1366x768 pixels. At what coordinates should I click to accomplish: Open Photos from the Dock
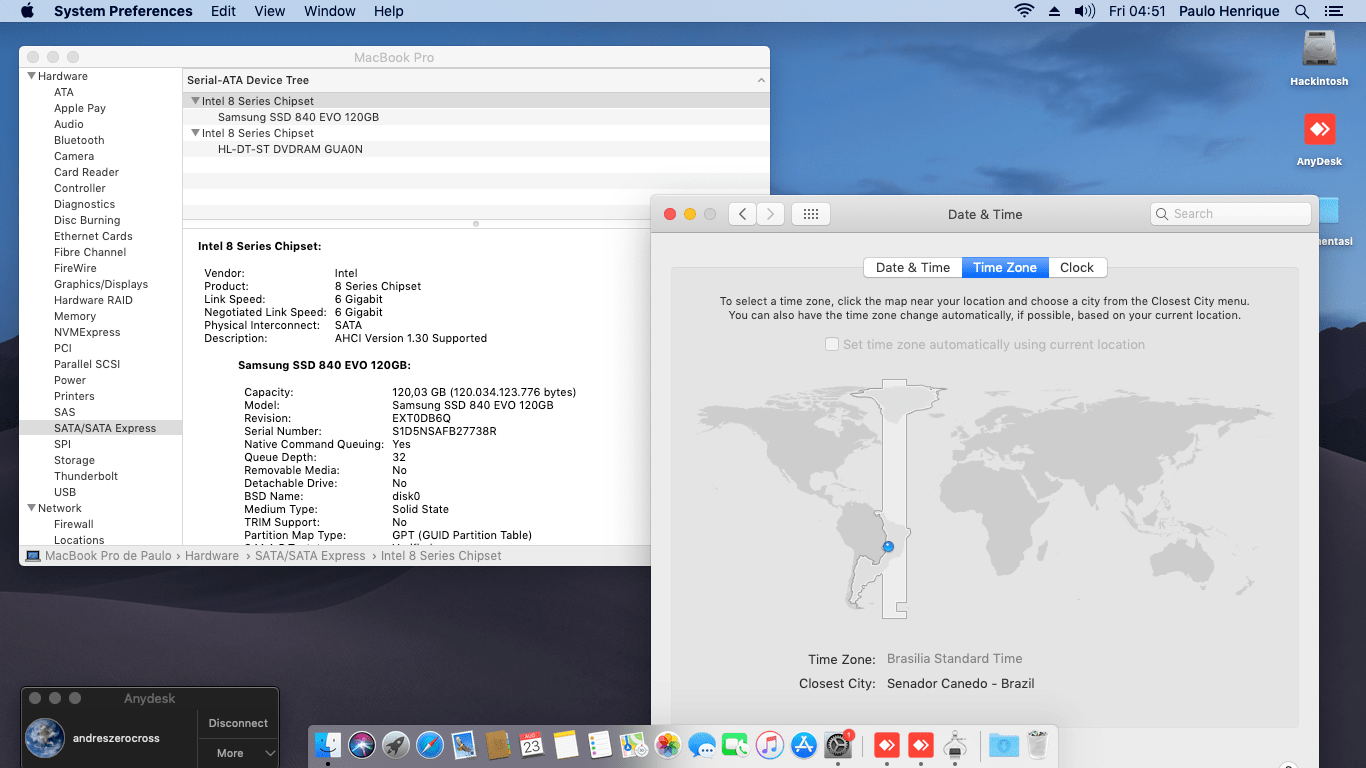[x=668, y=745]
